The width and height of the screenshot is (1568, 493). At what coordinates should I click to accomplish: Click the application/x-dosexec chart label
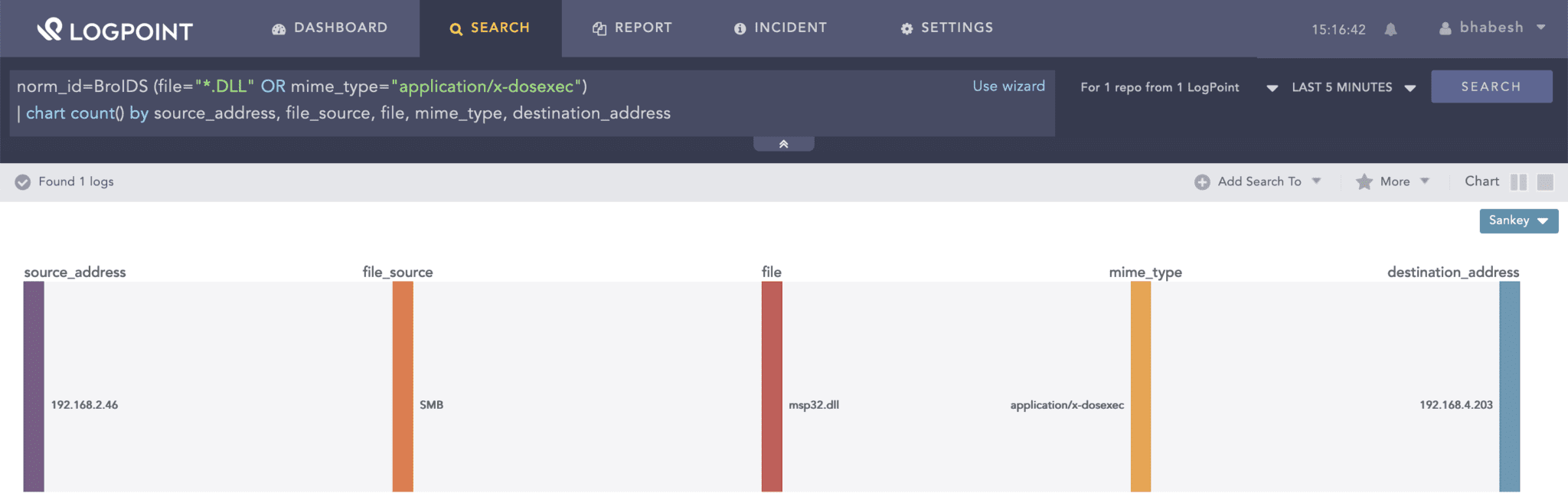[1067, 405]
